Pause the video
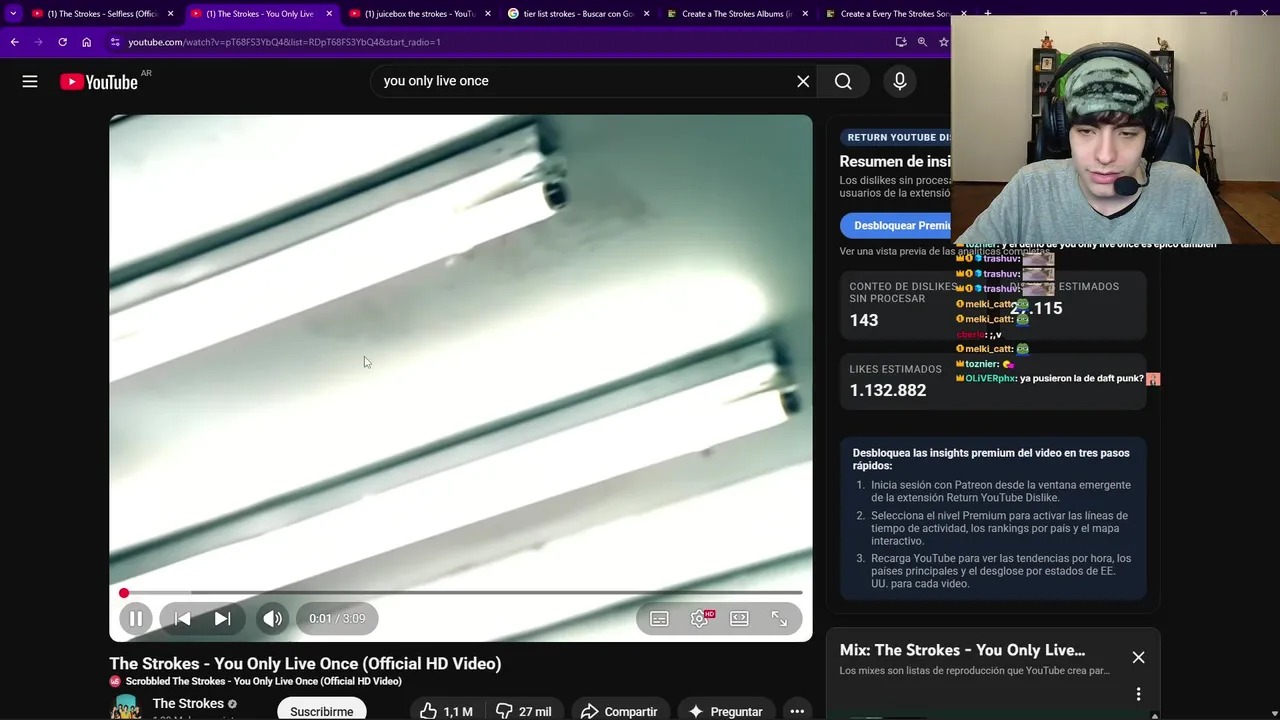Image resolution: width=1280 pixels, height=720 pixels. coord(136,619)
